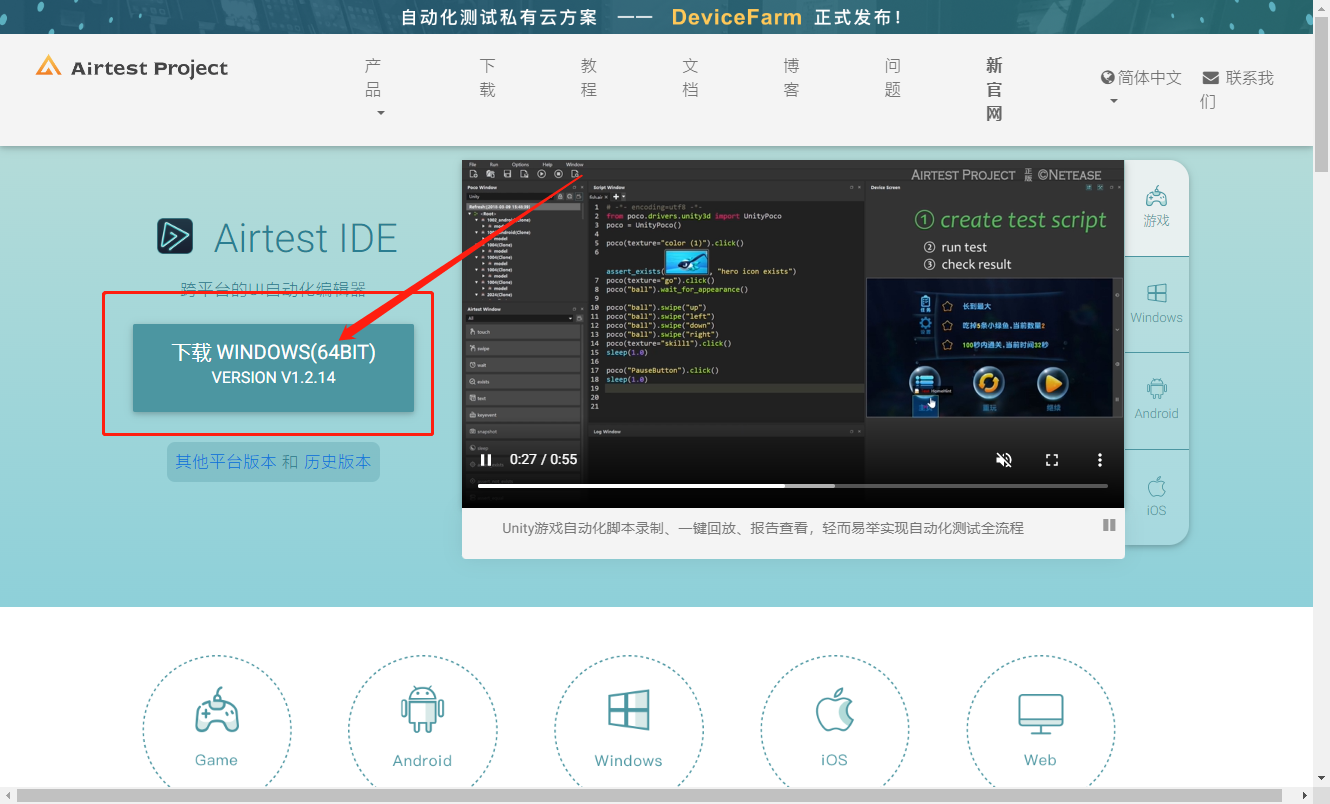
Task: Click the Airtest IDE heading text
Action: 306,238
